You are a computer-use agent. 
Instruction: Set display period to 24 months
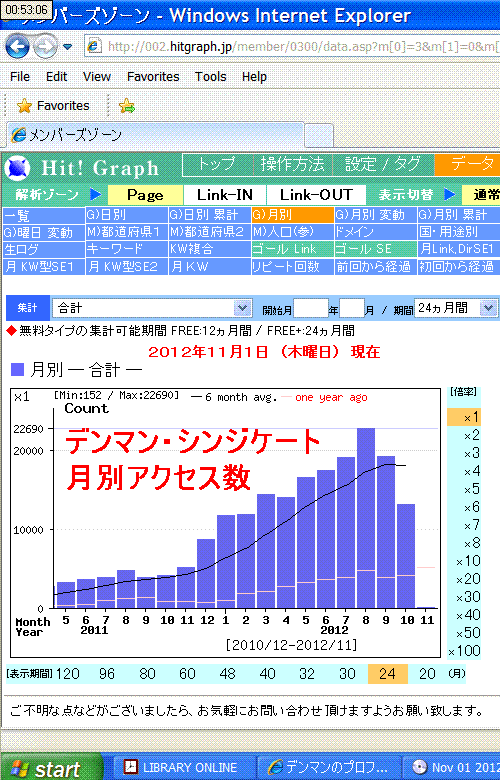pyautogui.click(x=388, y=674)
